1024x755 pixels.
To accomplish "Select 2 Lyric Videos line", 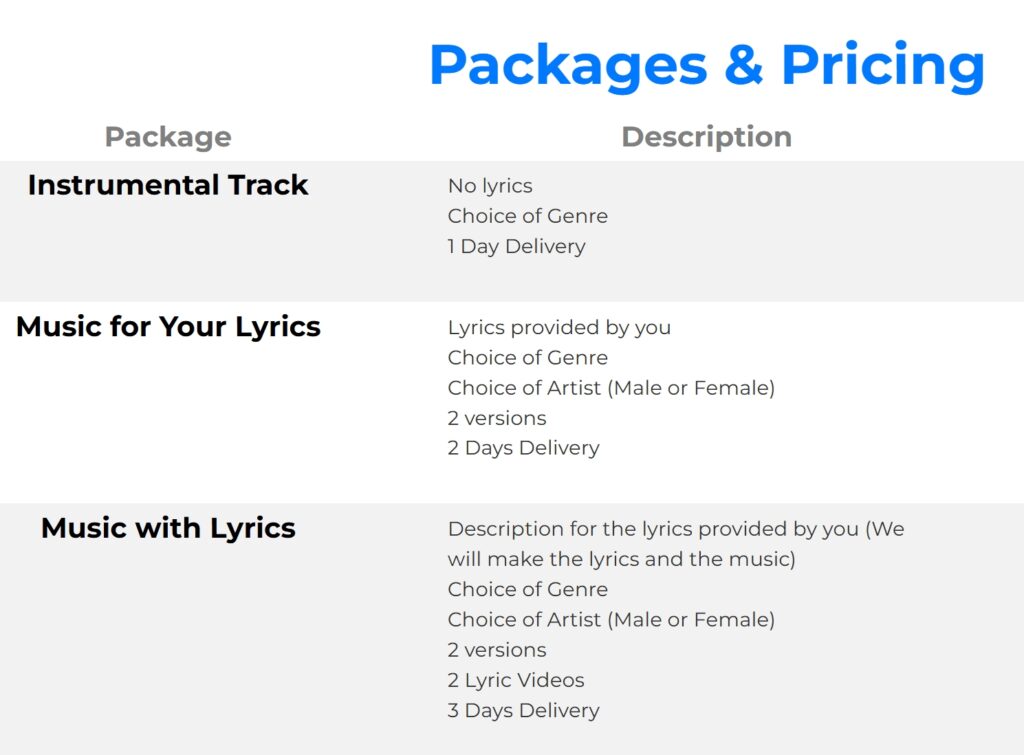I will 516,681.
